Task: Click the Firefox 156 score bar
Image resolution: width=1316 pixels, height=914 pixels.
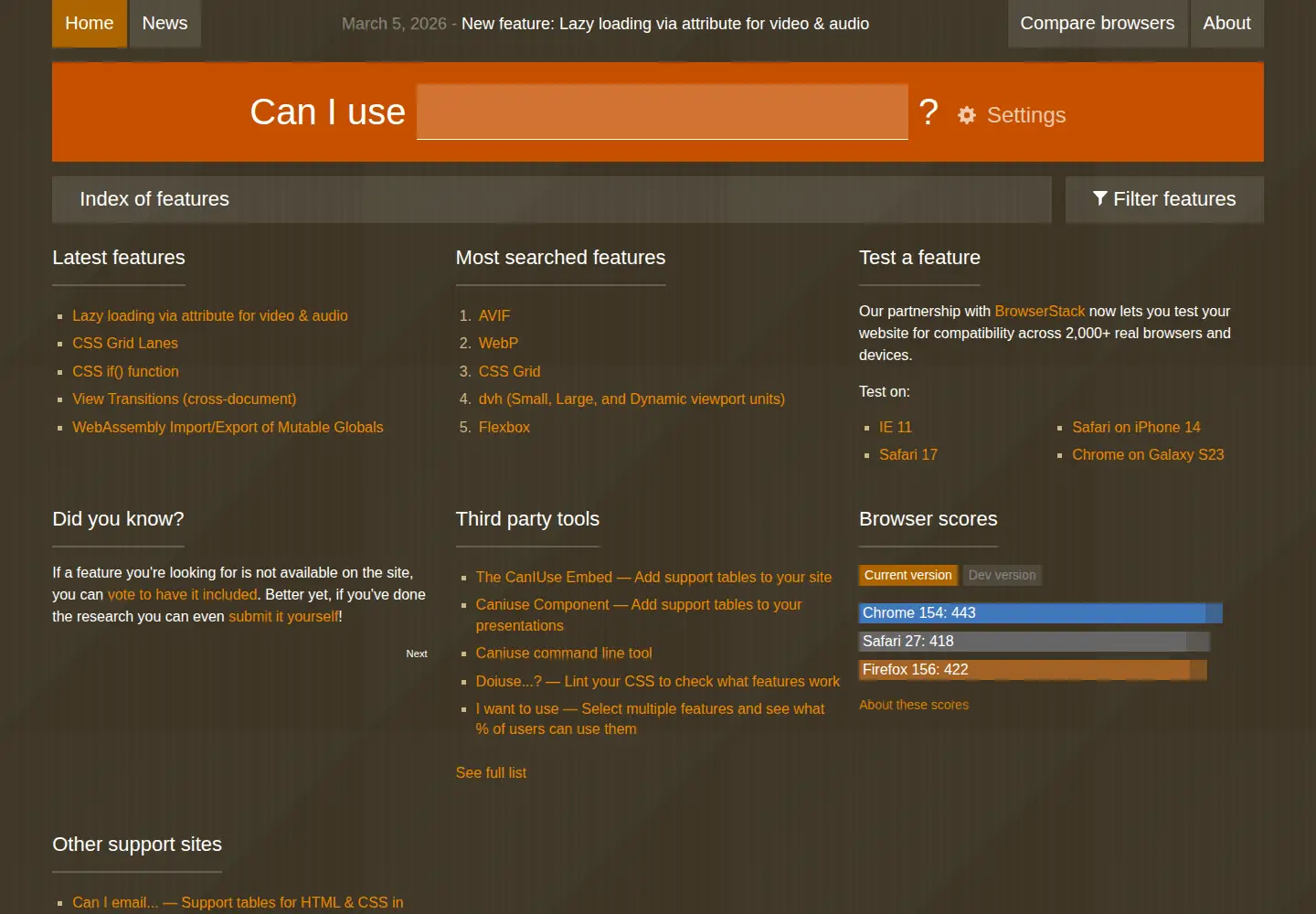Action: click(x=1033, y=670)
